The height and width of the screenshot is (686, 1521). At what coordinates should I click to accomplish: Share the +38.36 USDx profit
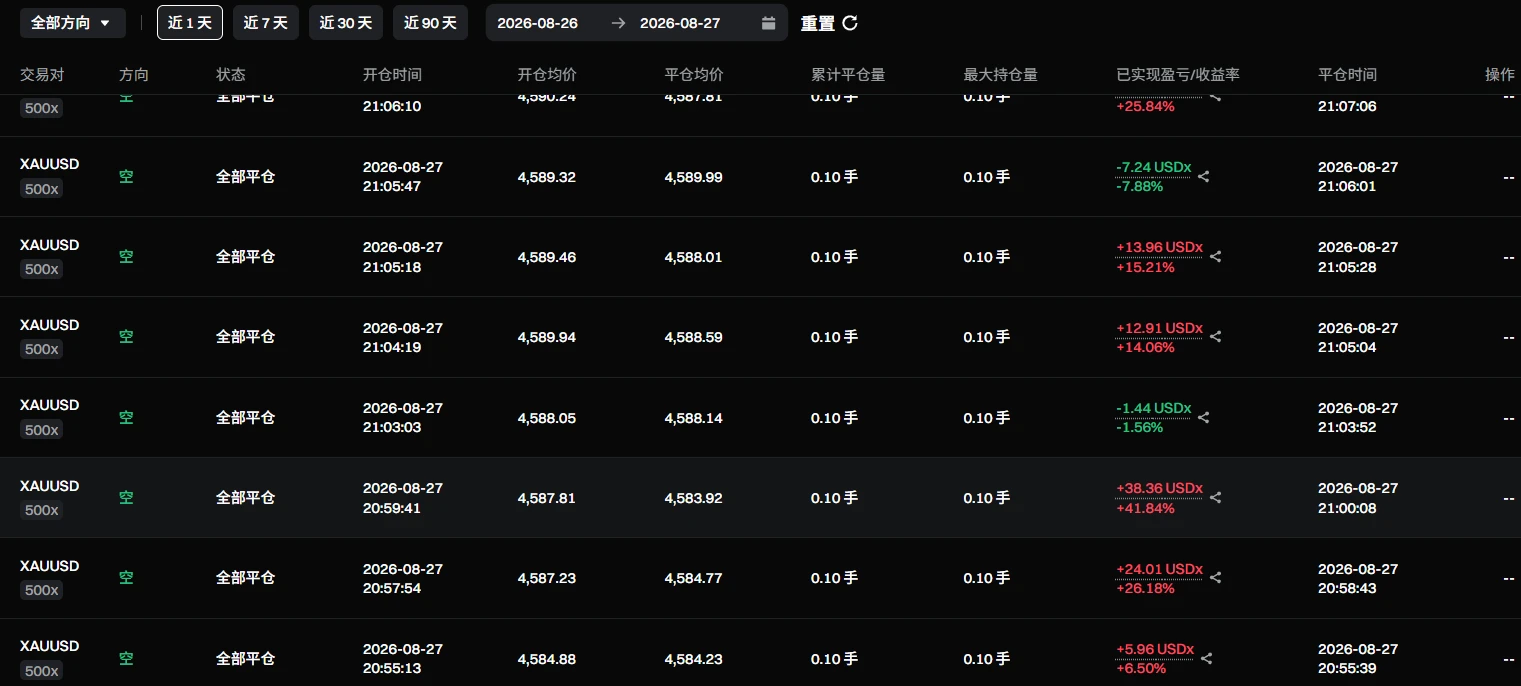(x=1216, y=498)
